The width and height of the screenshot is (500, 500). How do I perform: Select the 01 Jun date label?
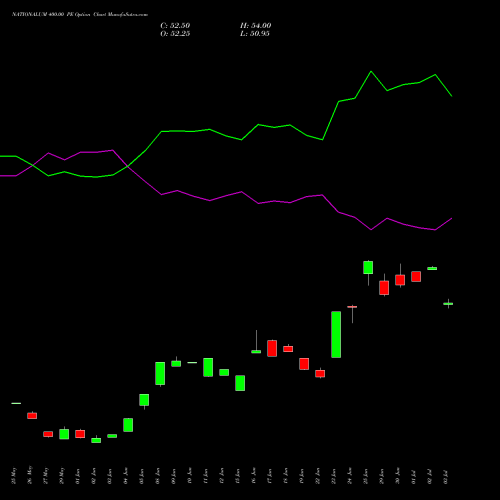click(78, 476)
